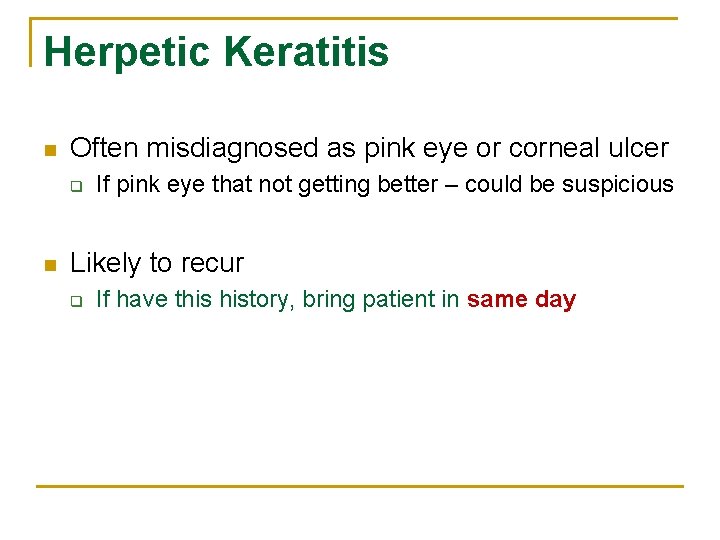Click "getting better" in the sub-bullet
The height and width of the screenshot is (540, 720).
point(368,185)
